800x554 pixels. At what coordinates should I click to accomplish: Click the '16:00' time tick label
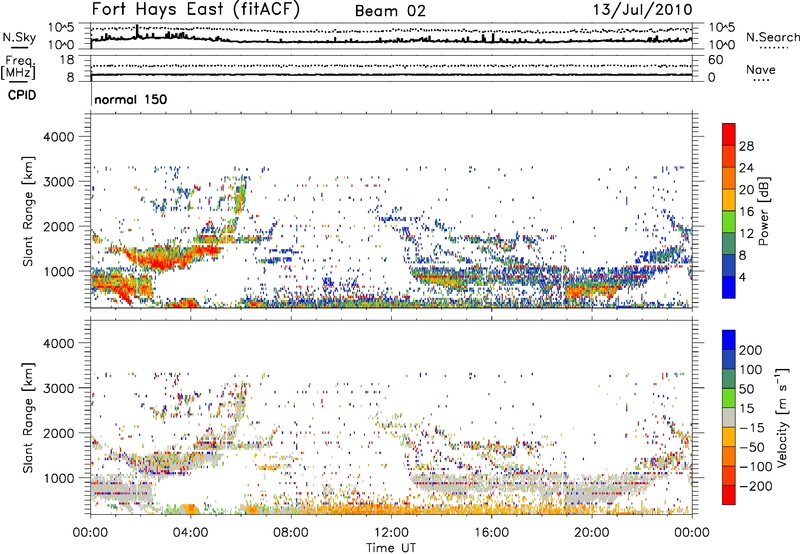[491, 533]
